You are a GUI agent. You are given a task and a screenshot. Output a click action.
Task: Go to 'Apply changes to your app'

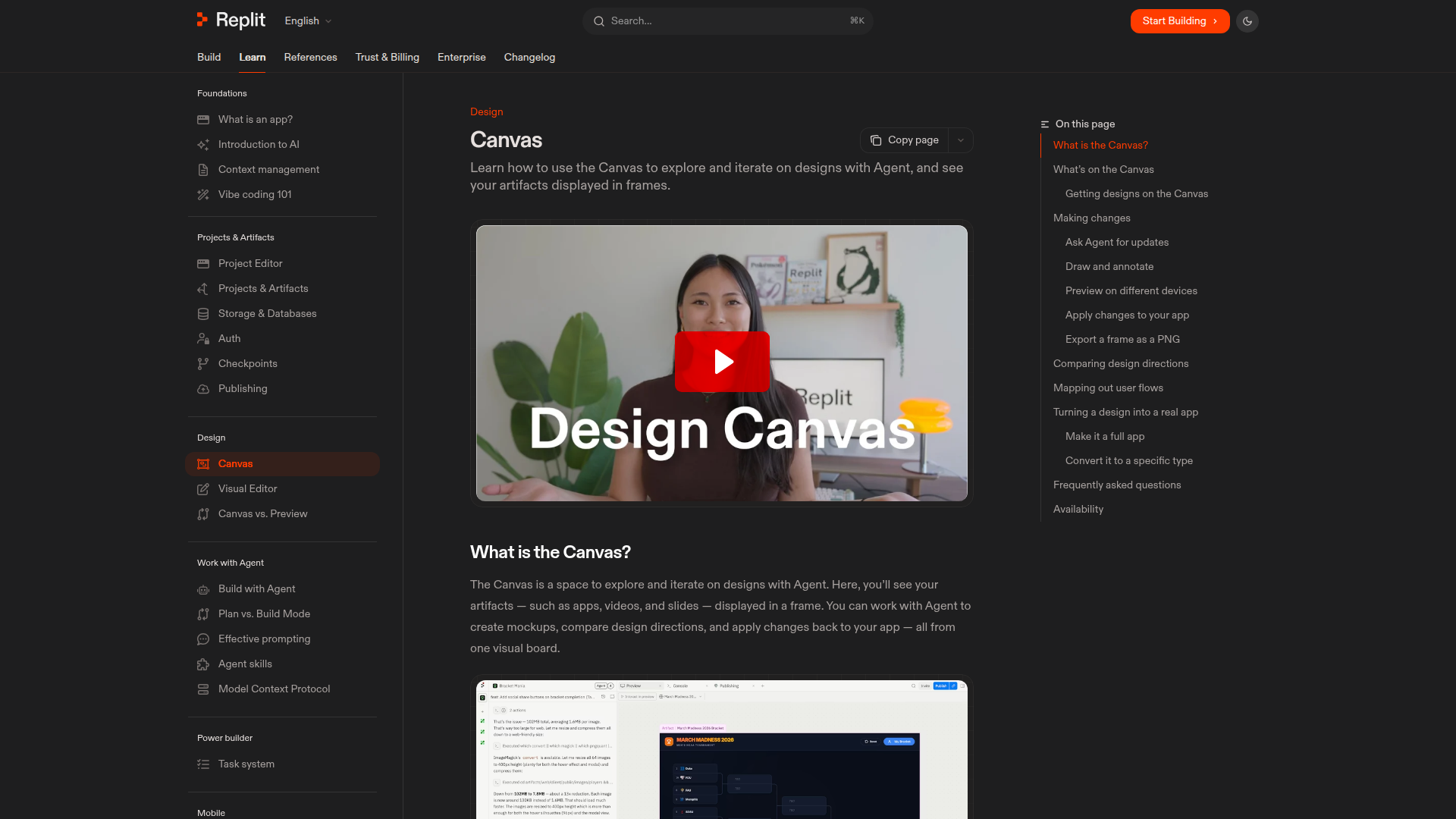pyautogui.click(x=1127, y=315)
